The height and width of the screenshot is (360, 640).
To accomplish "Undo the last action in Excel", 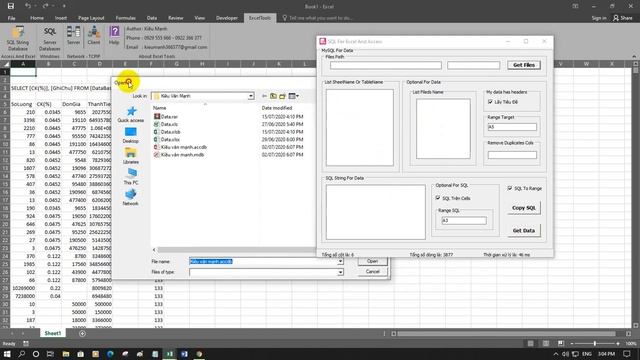I will pos(28,6).
